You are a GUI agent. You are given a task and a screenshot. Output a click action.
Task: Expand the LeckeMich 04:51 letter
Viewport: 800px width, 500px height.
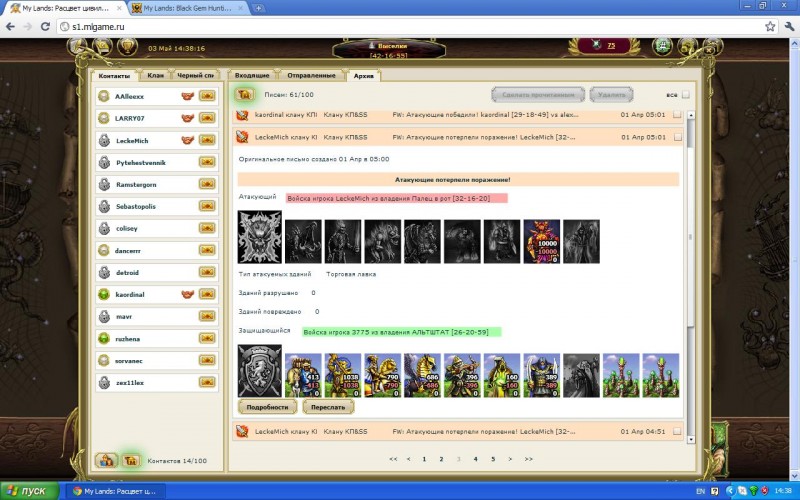(x=458, y=431)
